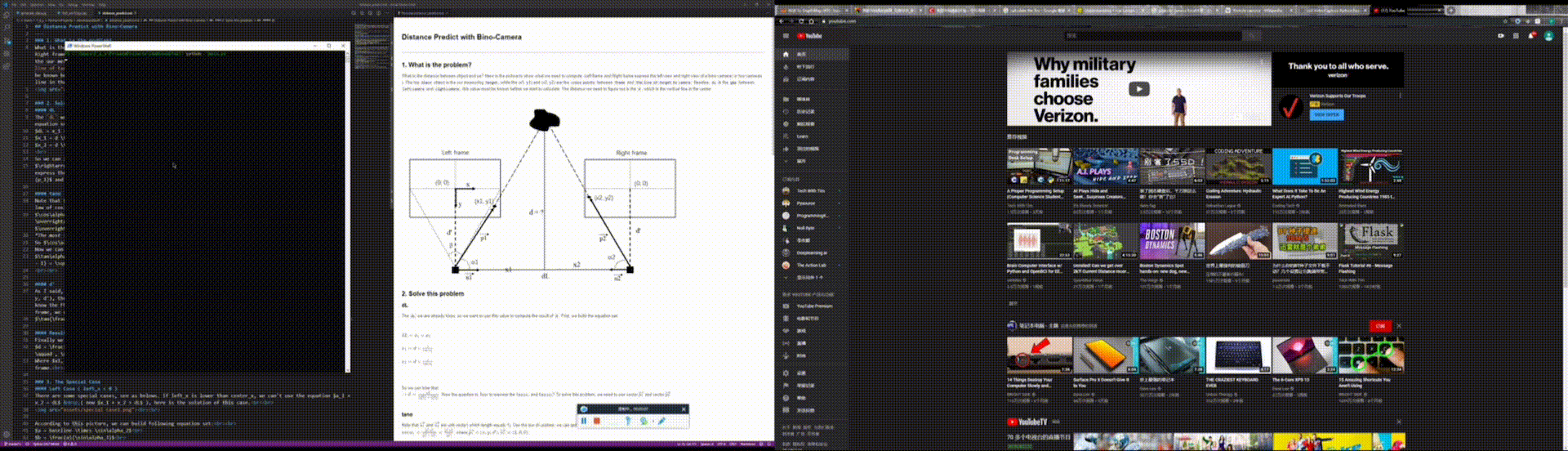
Task: Click the YouTube logo
Action: 810,36
